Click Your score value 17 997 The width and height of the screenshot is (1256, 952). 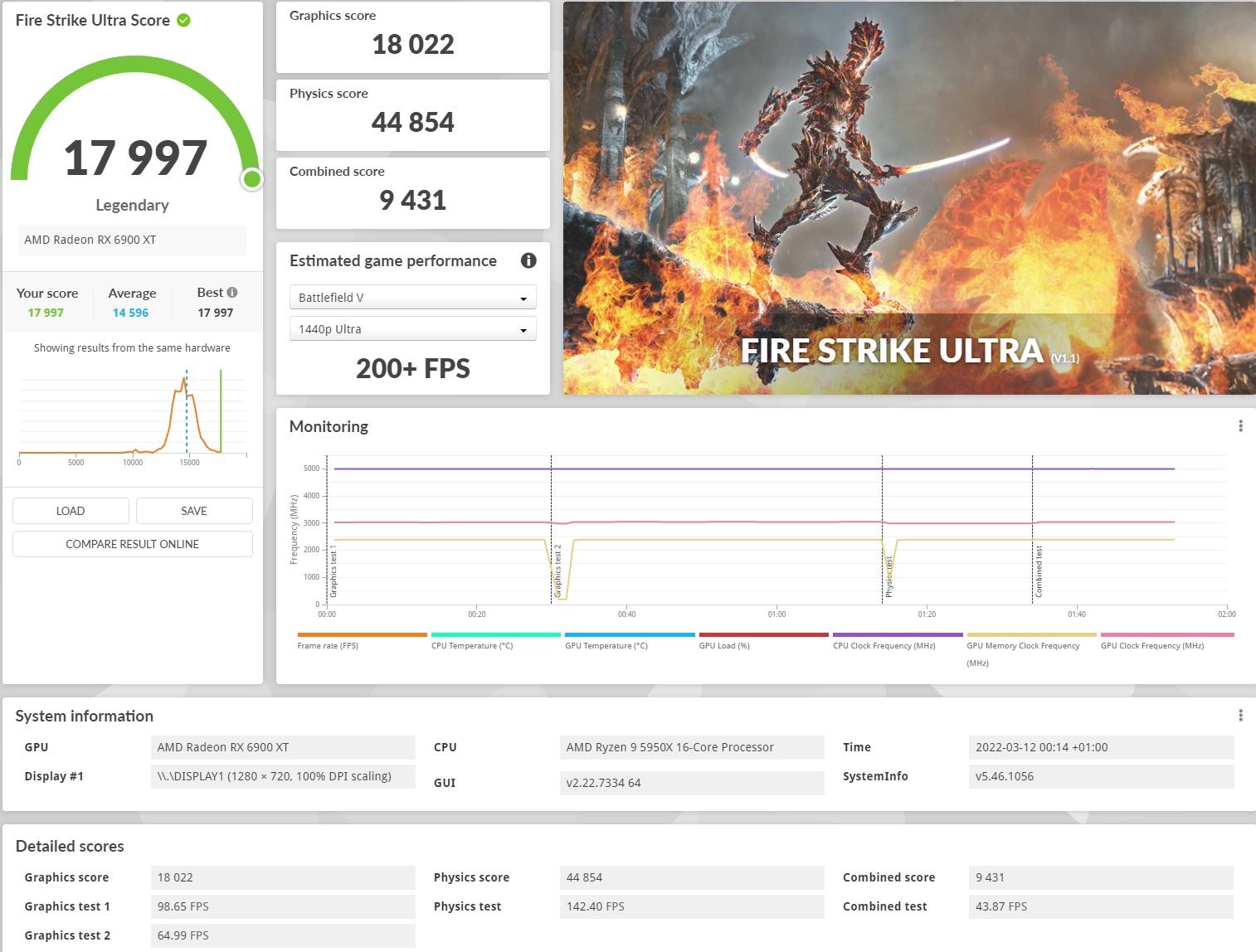coord(46,313)
